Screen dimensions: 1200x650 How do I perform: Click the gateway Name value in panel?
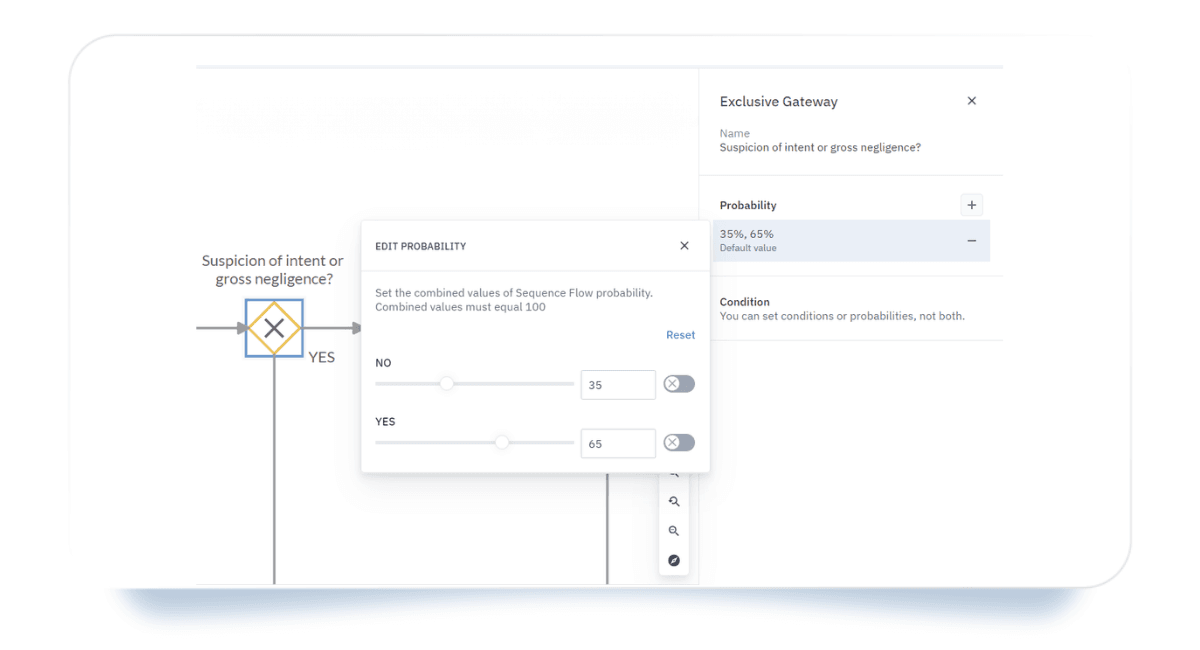coord(820,148)
